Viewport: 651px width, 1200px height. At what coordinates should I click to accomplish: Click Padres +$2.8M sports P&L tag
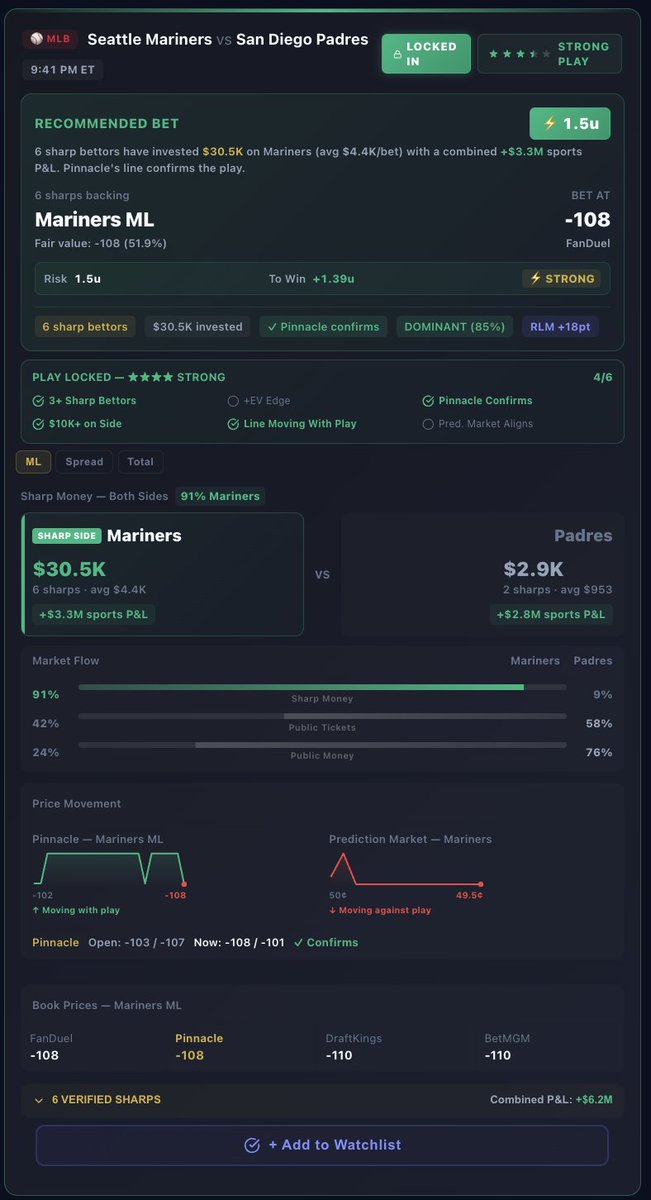(551, 614)
